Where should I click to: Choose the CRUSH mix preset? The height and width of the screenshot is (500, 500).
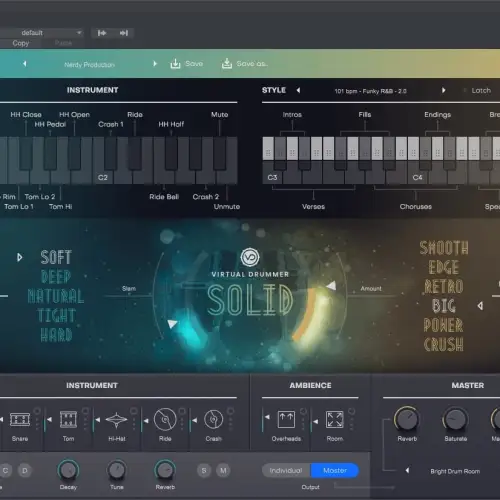444,344
